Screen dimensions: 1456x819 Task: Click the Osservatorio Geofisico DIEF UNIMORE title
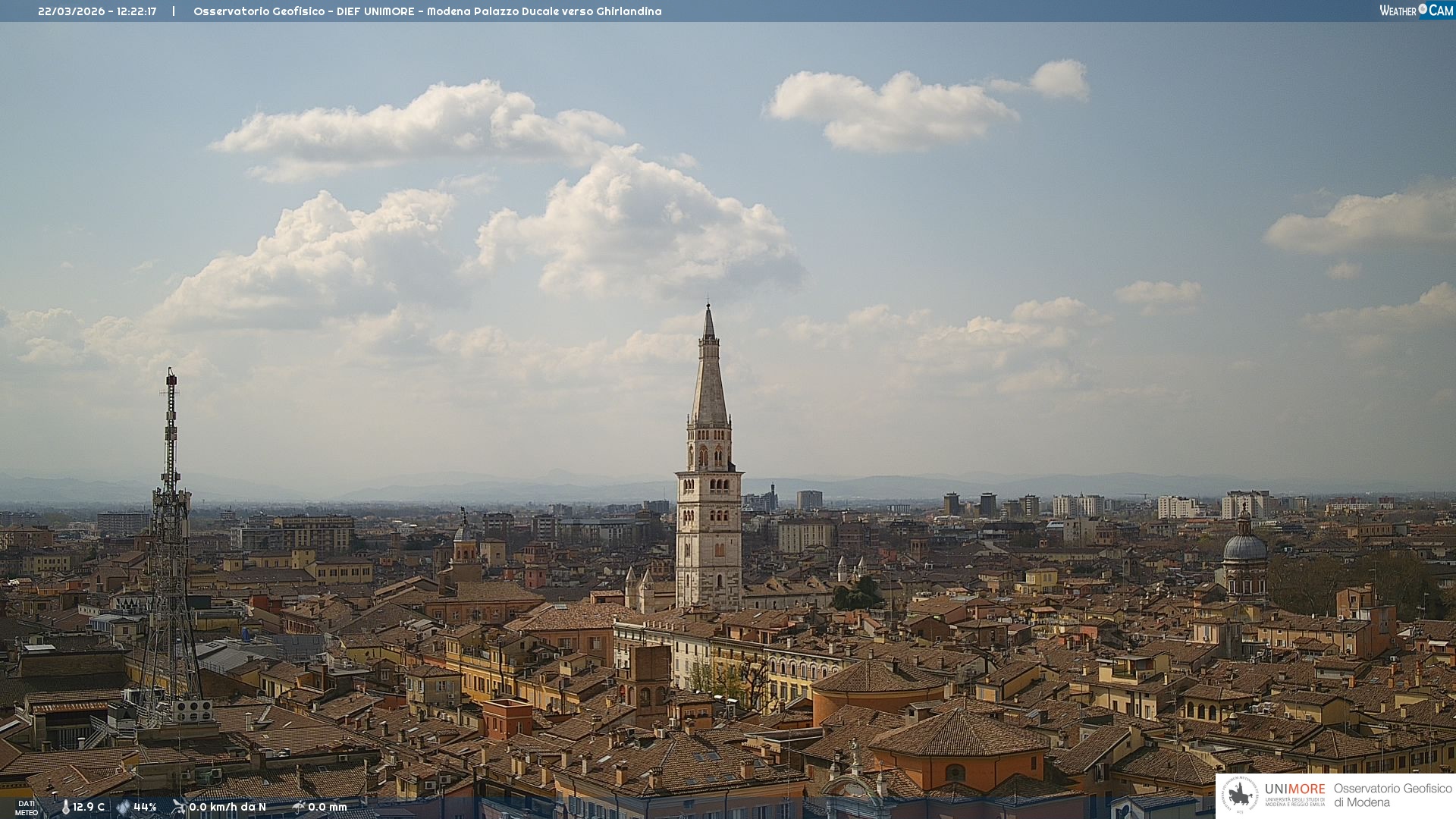click(x=427, y=11)
